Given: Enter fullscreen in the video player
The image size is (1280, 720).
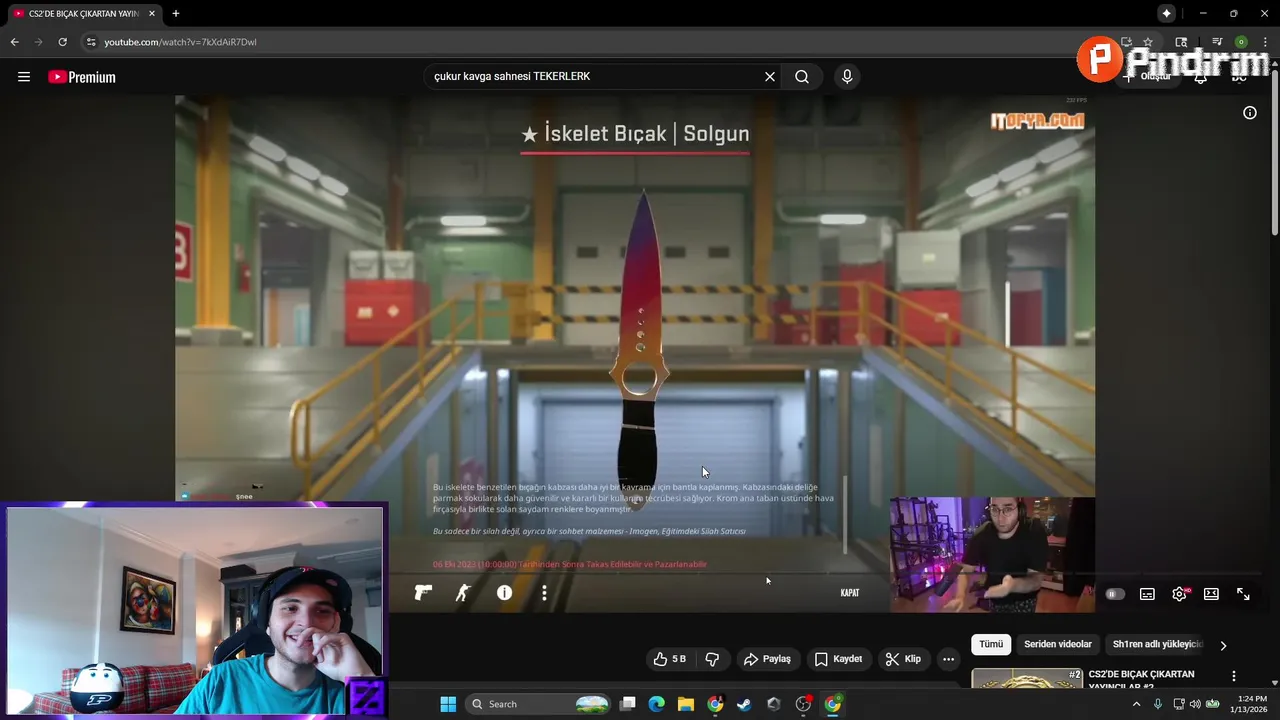Looking at the screenshot, I should 1243,594.
